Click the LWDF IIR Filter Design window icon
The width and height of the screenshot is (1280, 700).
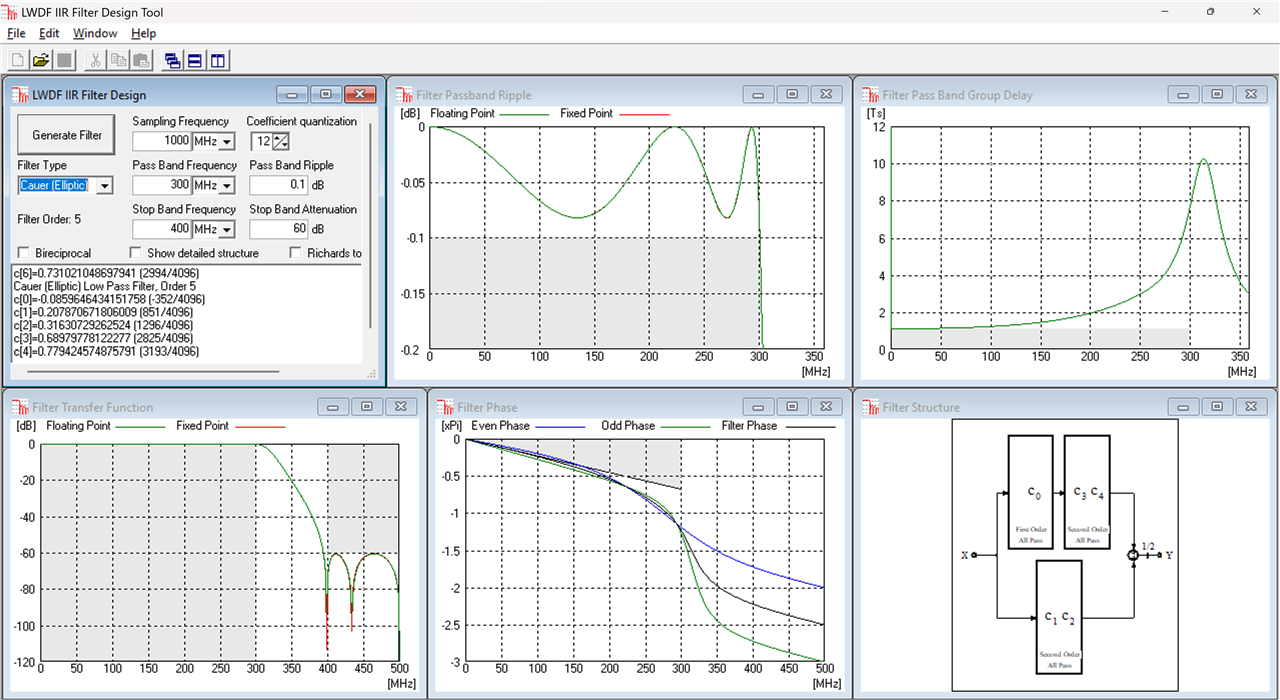point(19,95)
